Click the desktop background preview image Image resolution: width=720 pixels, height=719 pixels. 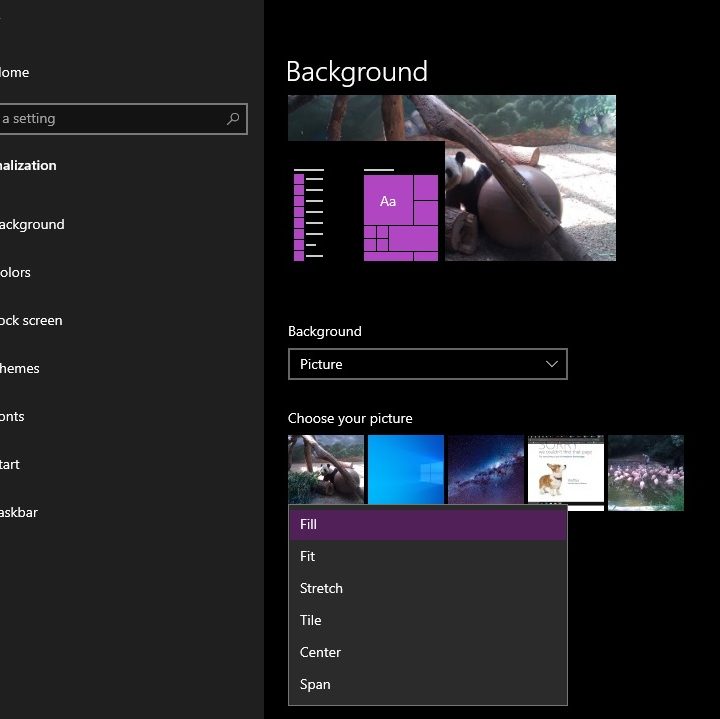(452, 178)
